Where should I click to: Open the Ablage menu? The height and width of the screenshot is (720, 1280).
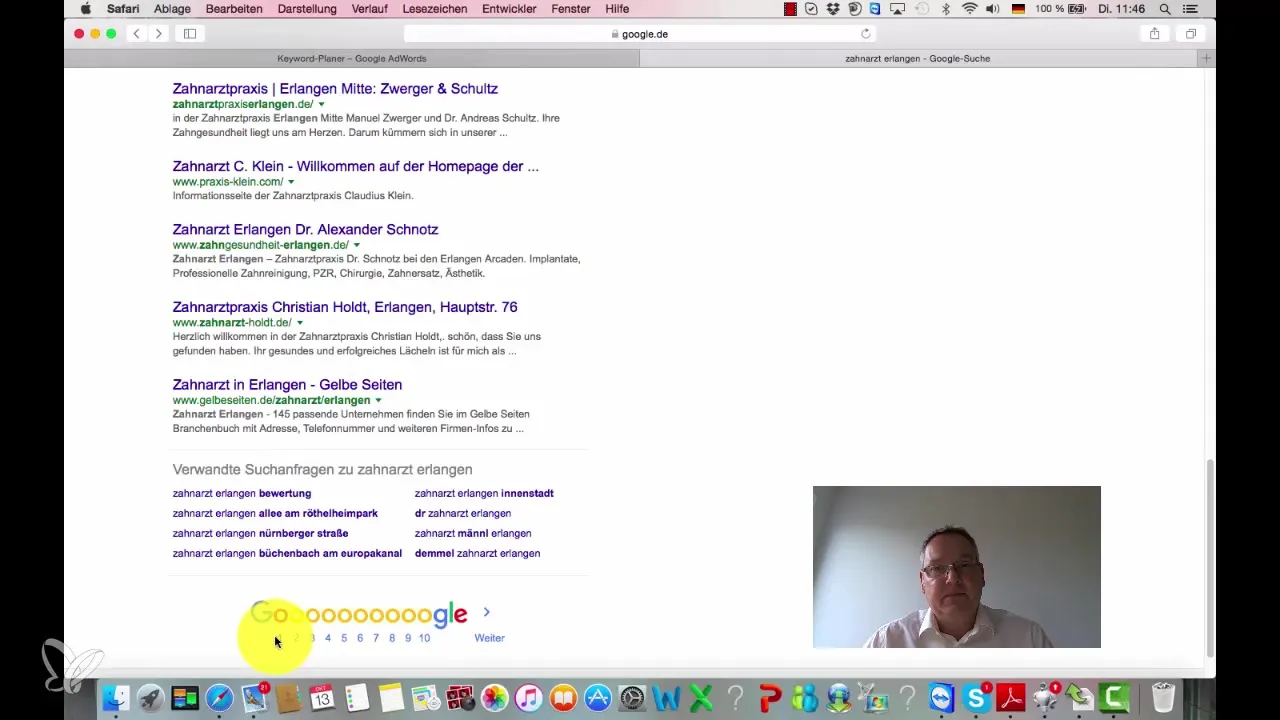point(172,9)
